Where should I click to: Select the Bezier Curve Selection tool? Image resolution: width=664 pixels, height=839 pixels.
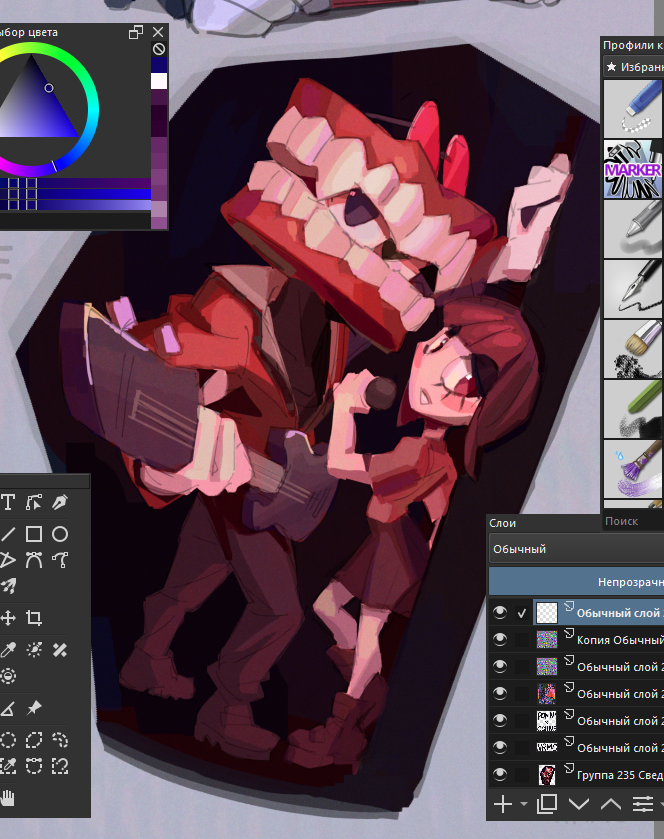pos(34,766)
